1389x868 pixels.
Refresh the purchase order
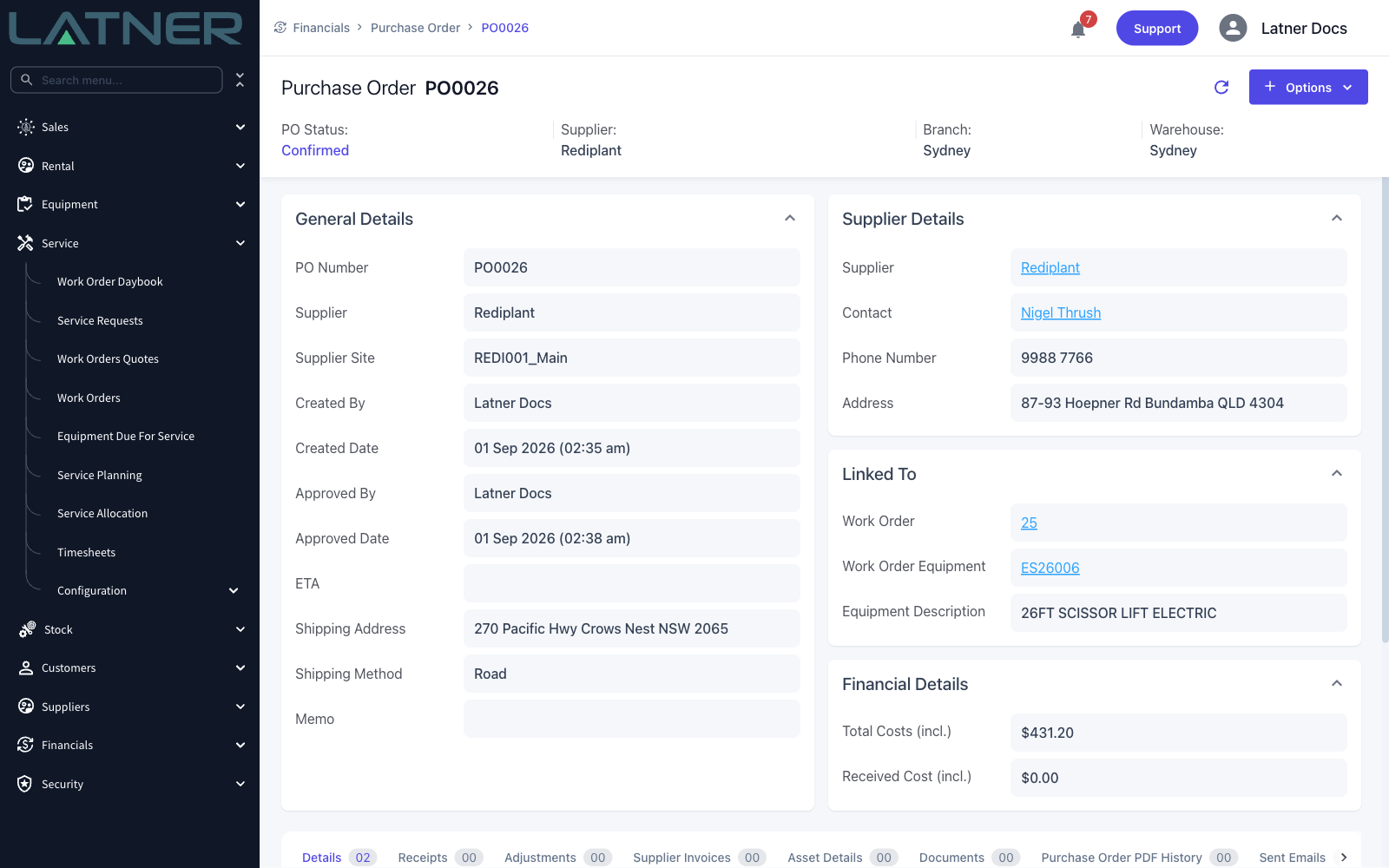click(x=1221, y=87)
